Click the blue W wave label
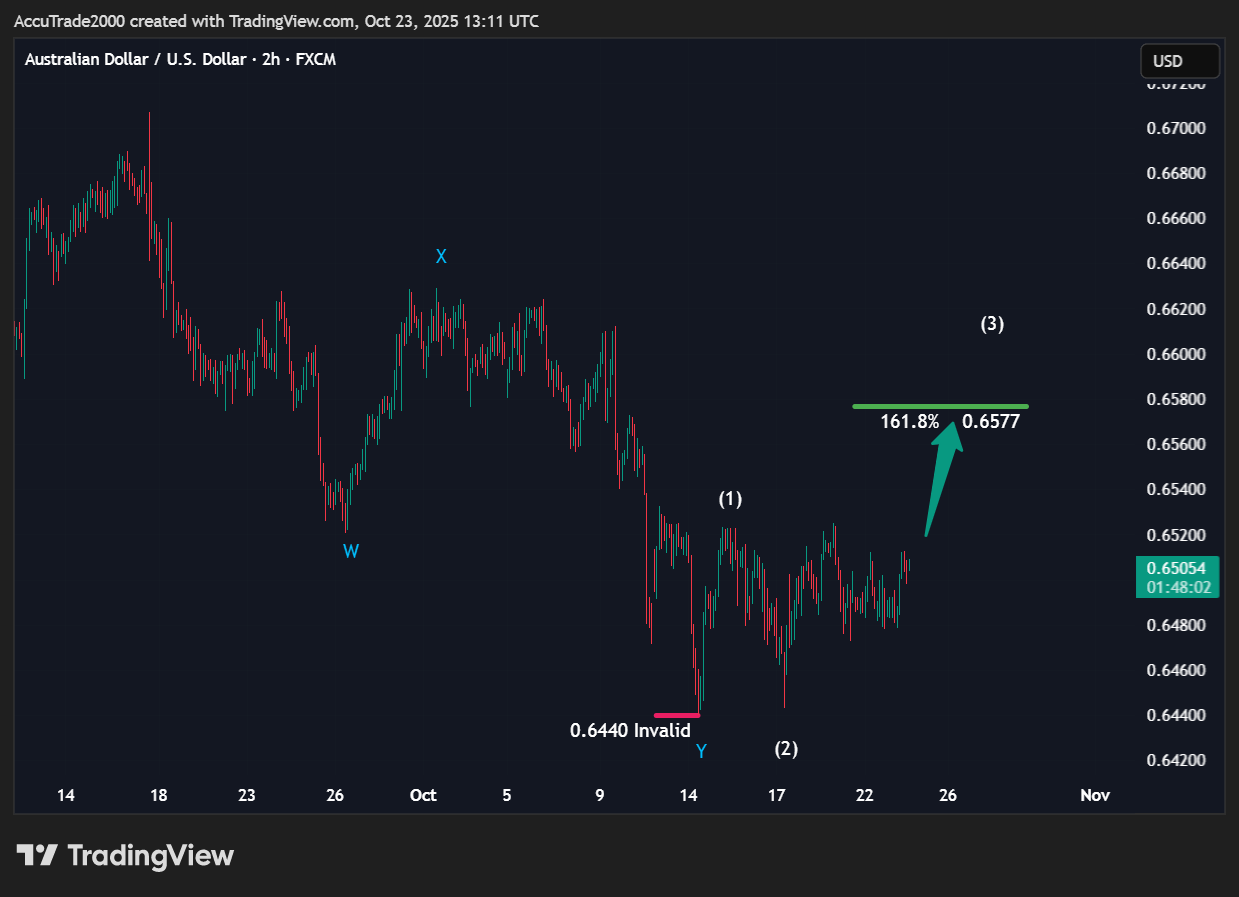 351,551
